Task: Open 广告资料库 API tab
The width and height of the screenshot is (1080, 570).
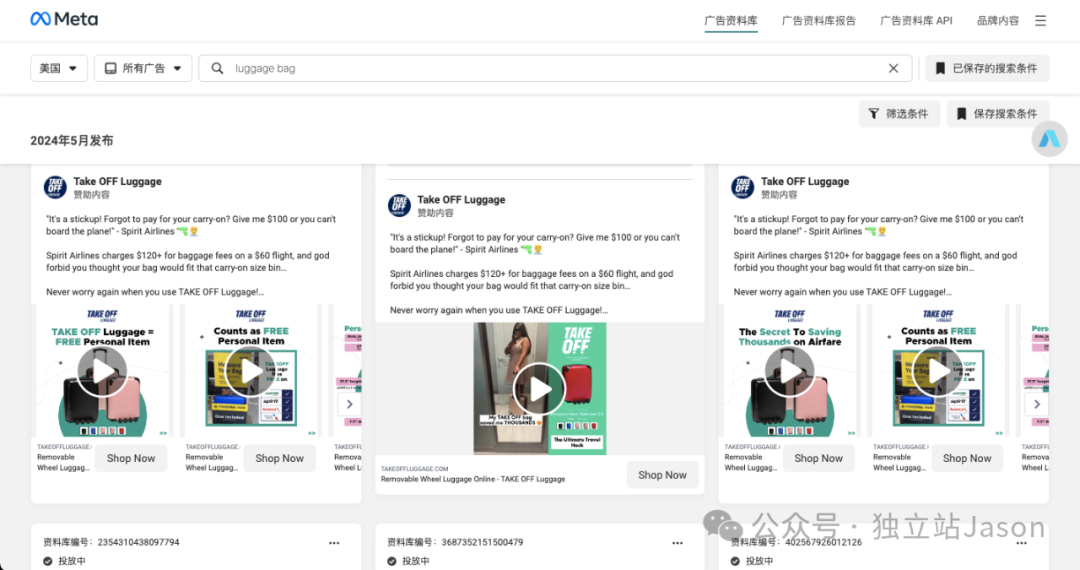Action: pos(916,21)
